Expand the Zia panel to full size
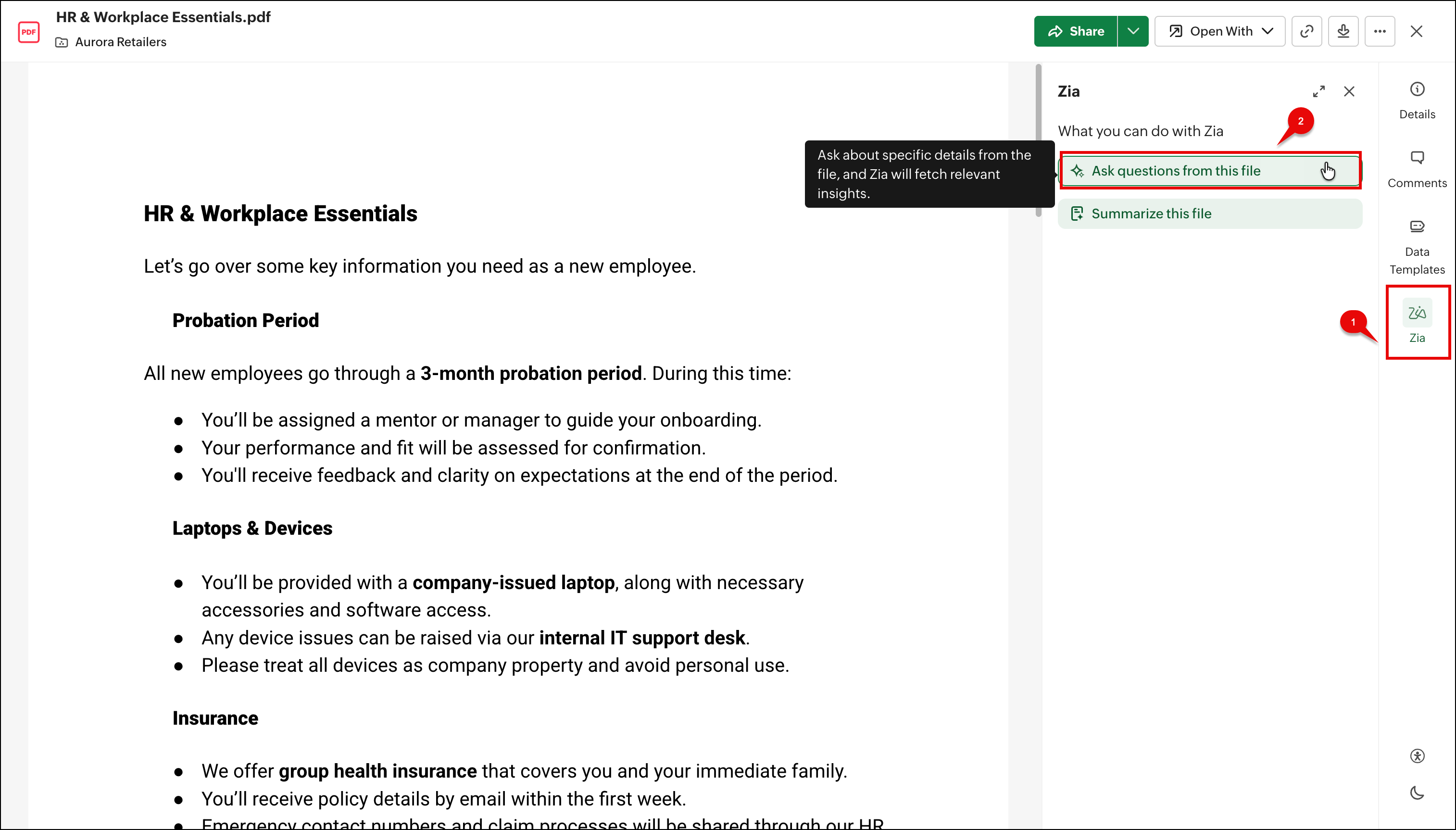1456x830 pixels. [1318, 91]
